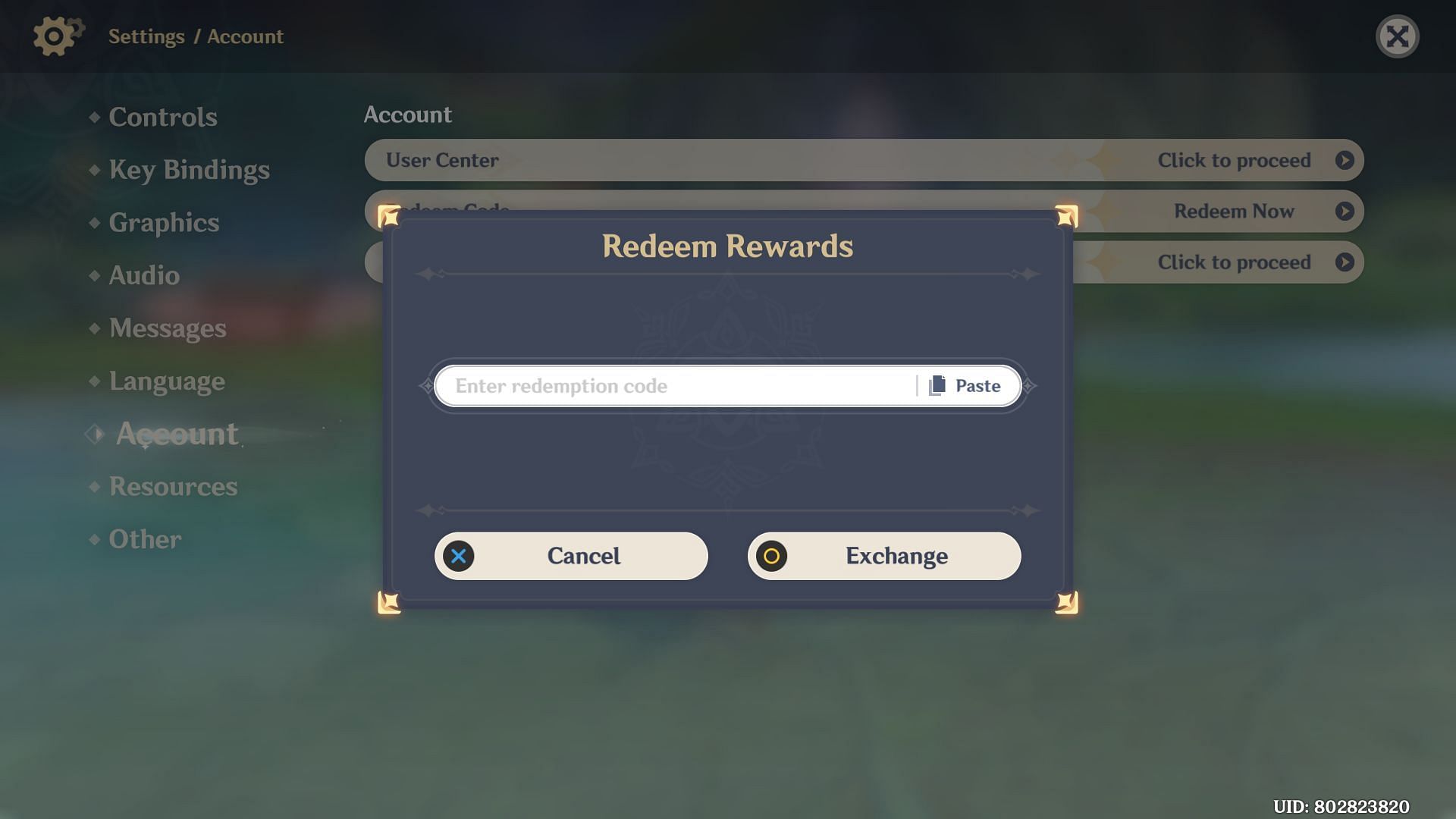Click the Cancel button

(x=571, y=556)
